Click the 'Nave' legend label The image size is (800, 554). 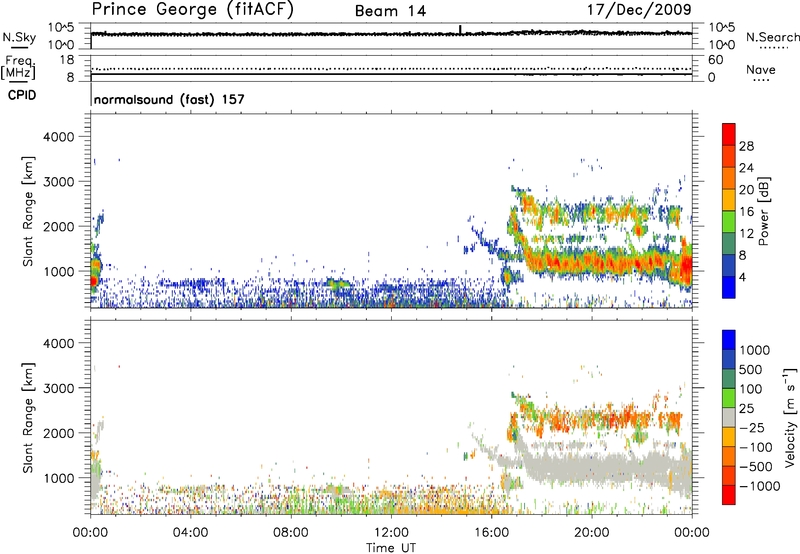[761, 70]
